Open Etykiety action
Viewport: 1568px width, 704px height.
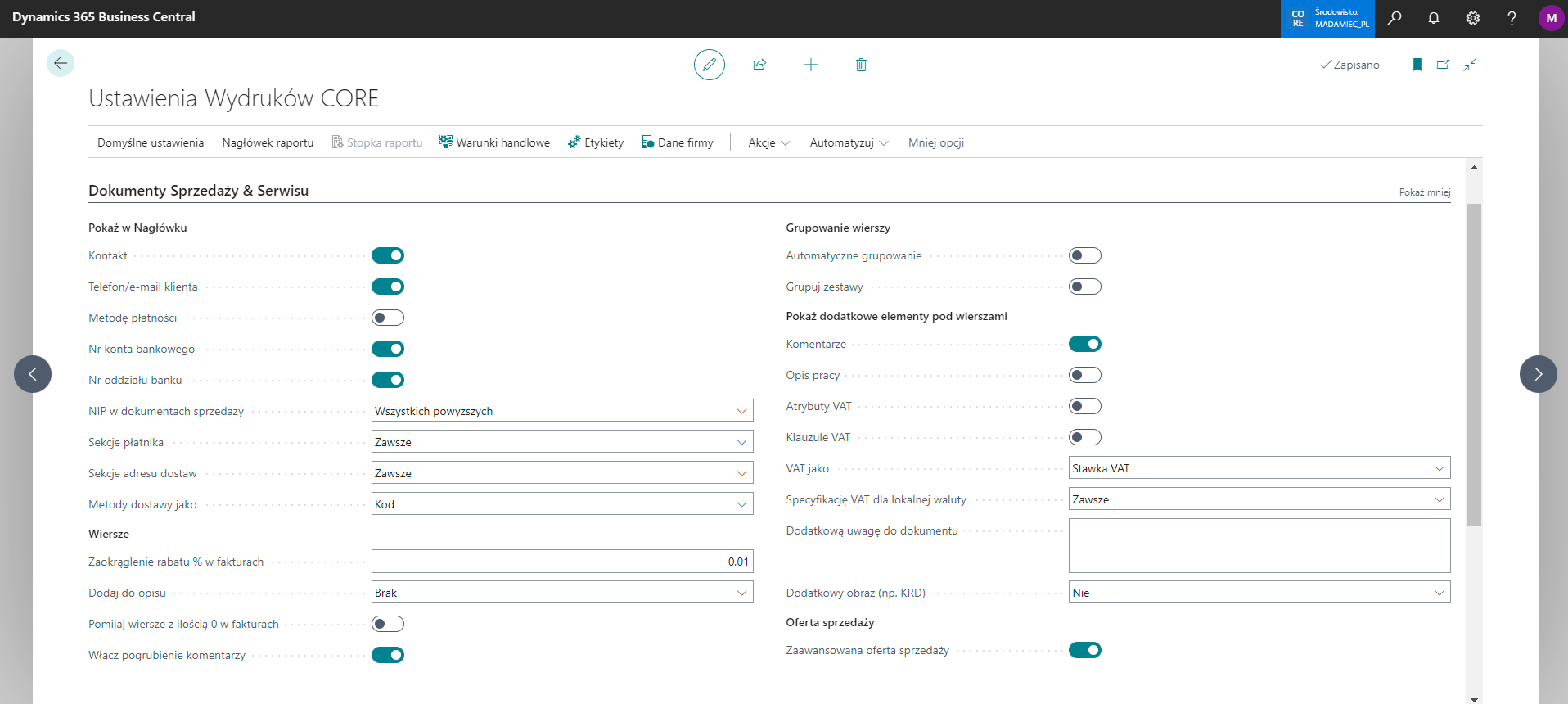coord(596,142)
